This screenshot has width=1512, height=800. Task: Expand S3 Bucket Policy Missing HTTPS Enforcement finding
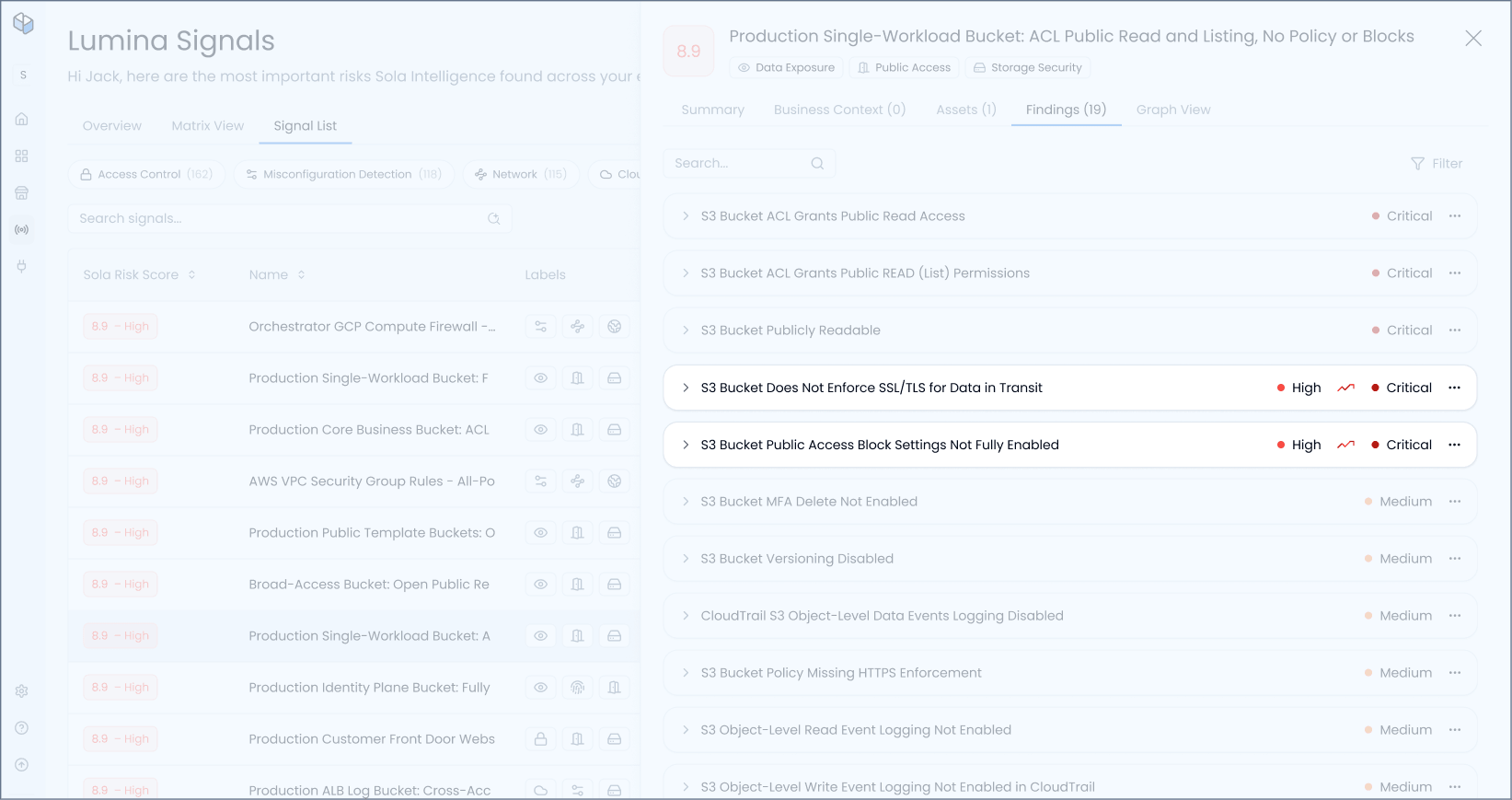pyautogui.click(x=686, y=673)
